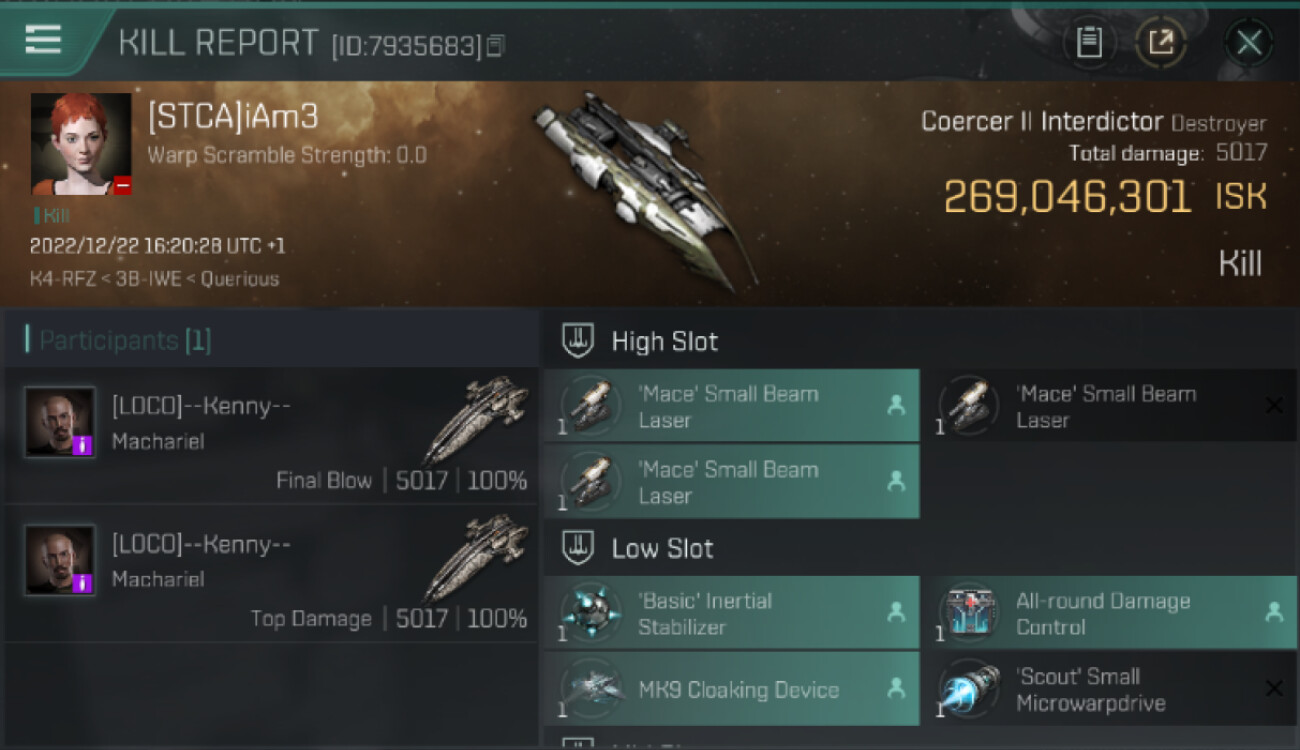Select the destroyed 'Mace' Small Beam Laser
The height and width of the screenshot is (750, 1300).
[1109, 406]
